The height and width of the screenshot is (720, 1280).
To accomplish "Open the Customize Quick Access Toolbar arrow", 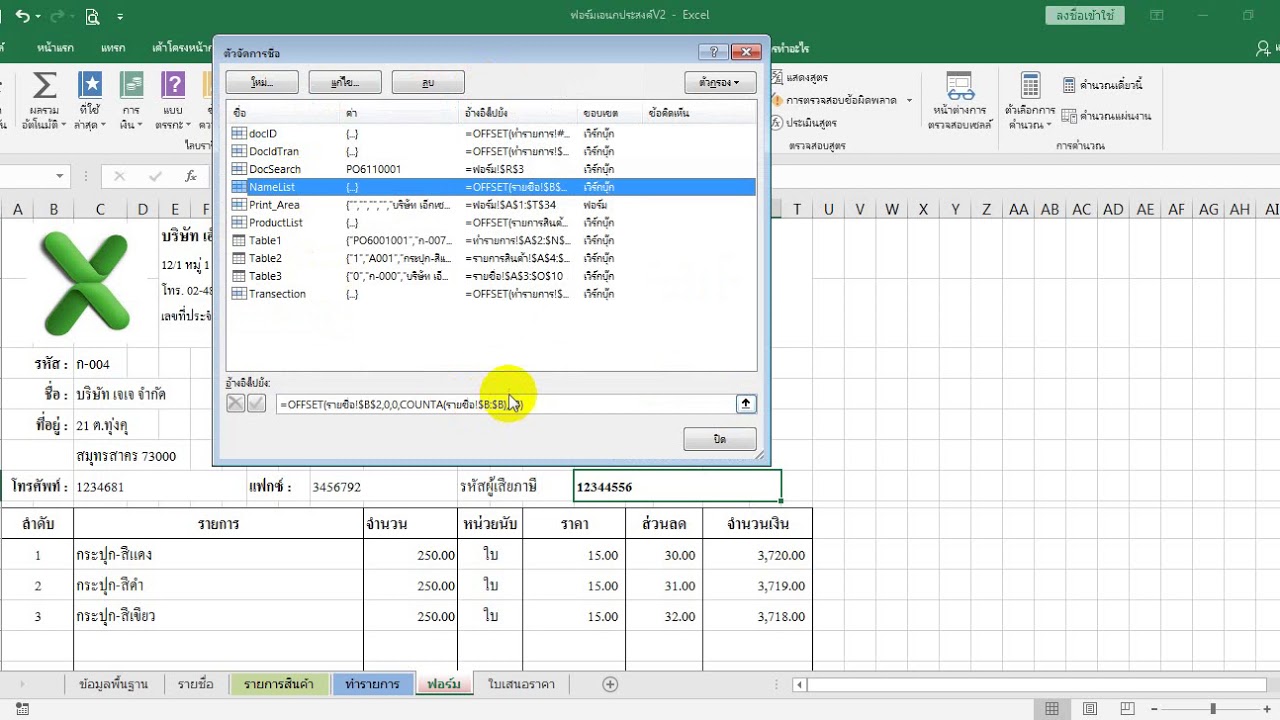I will click(x=120, y=17).
